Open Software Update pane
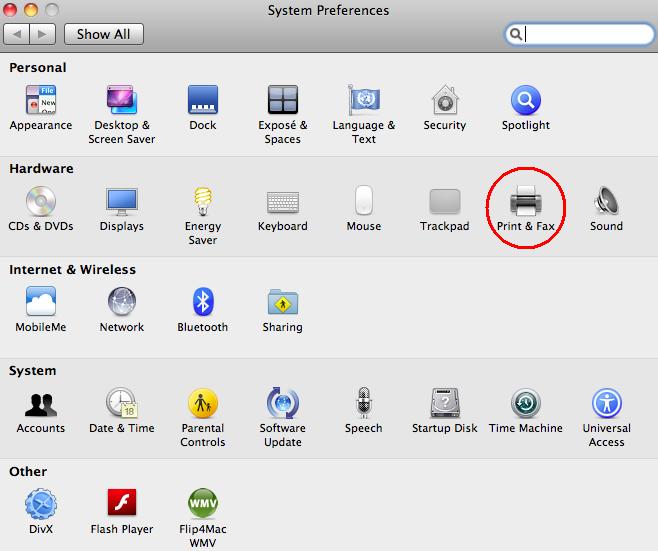Viewport: 658px width, 551px height. pos(283,404)
